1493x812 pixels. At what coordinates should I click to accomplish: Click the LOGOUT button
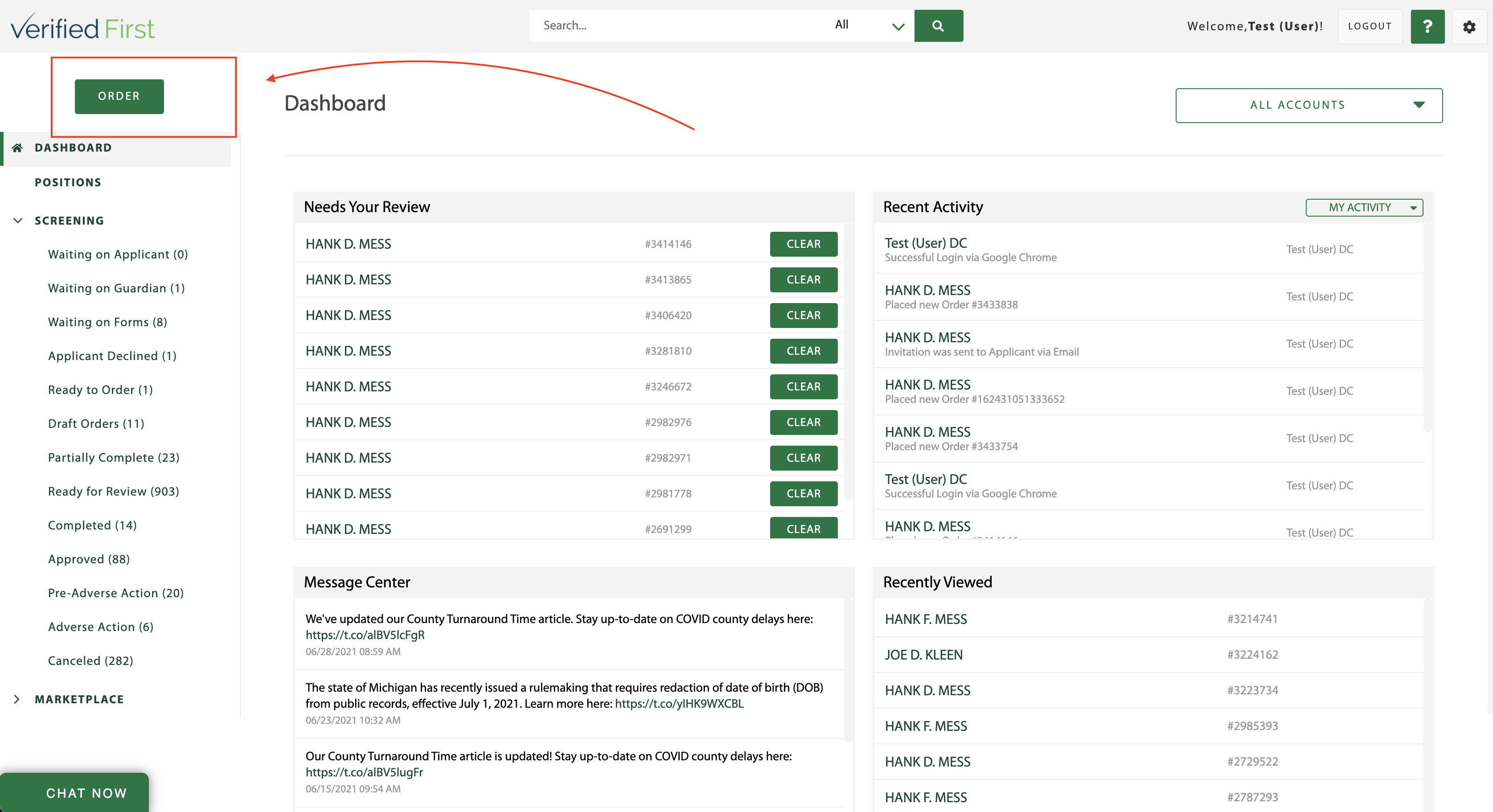point(1370,26)
